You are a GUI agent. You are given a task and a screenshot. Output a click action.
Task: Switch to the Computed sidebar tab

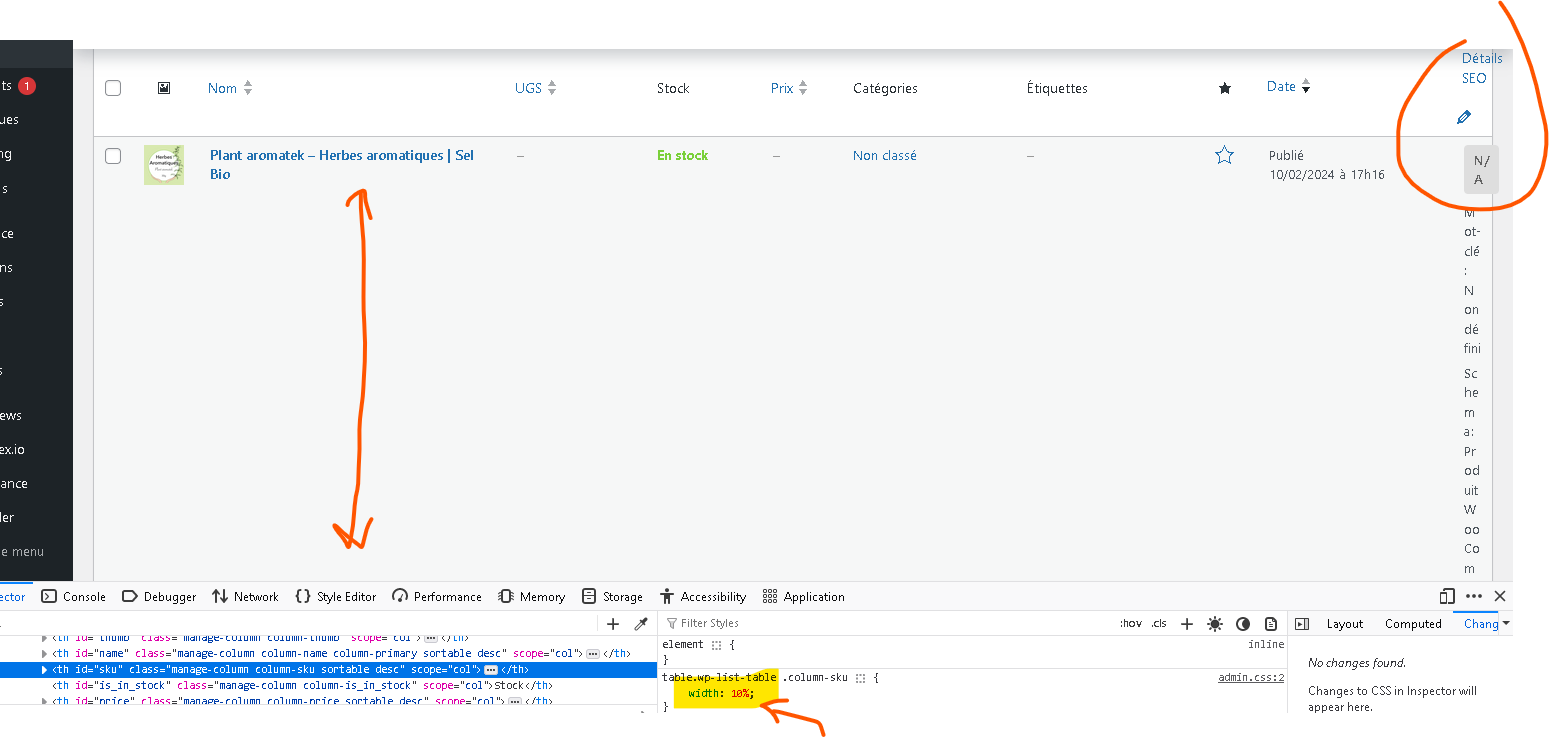[x=1413, y=623]
